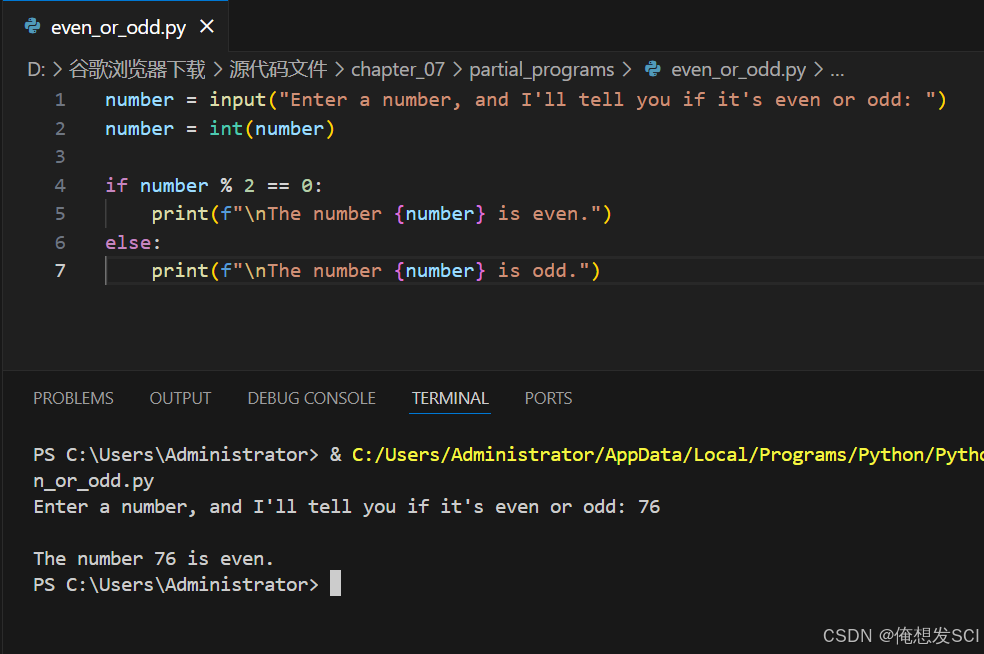The image size is (984, 654).
Task: Switch to the PROBLEMS panel tab
Action: click(73, 398)
